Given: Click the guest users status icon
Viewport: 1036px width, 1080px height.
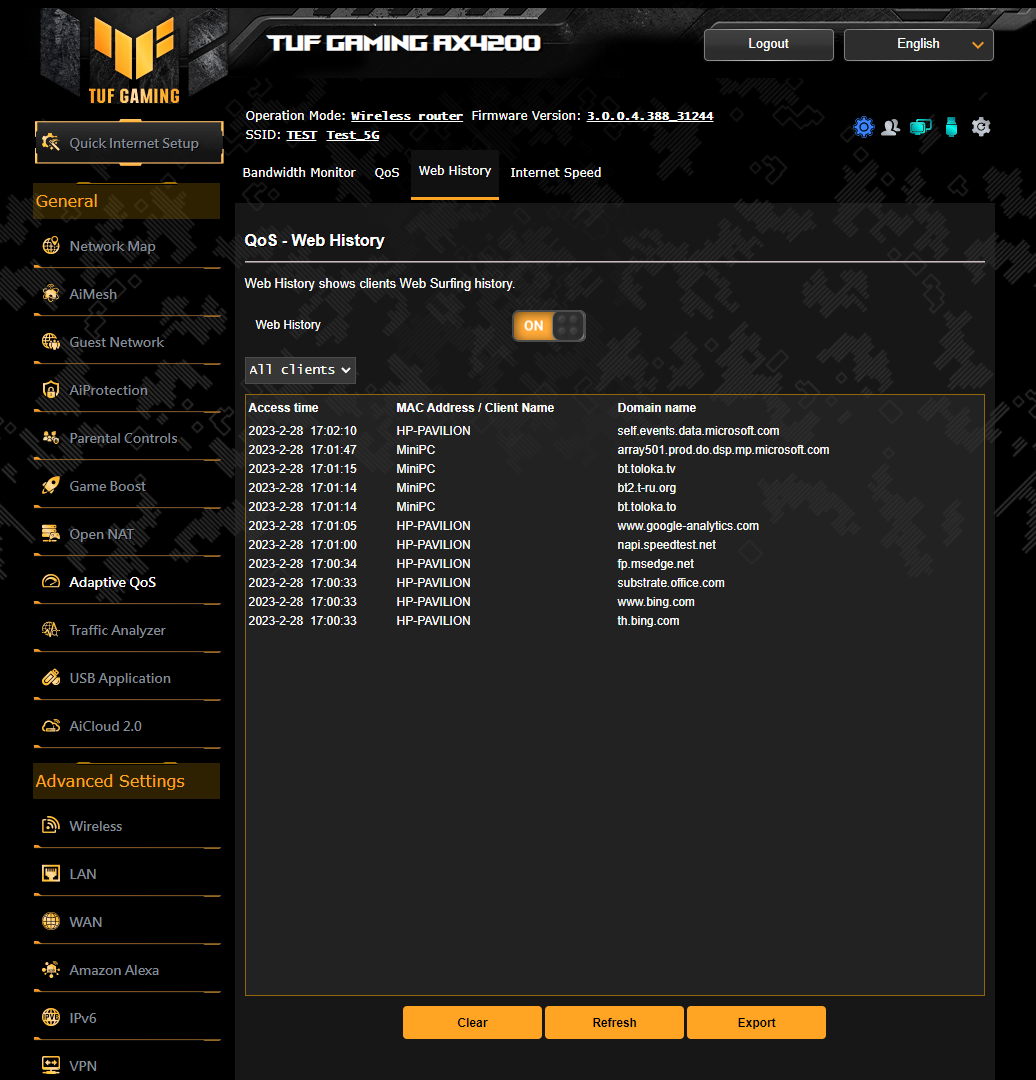Looking at the screenshot, I should point(891,127).
